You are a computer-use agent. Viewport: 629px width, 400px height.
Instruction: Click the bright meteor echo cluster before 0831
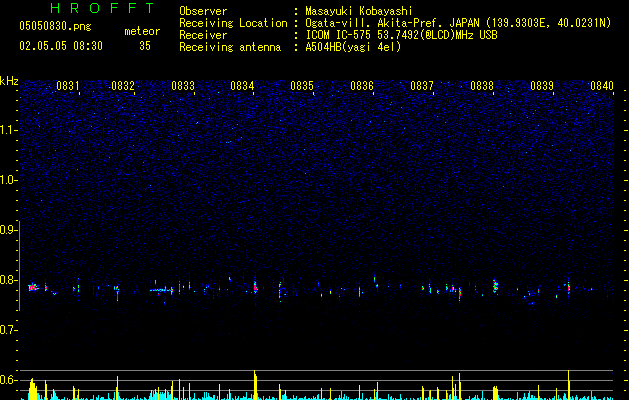tap(33, 287)
